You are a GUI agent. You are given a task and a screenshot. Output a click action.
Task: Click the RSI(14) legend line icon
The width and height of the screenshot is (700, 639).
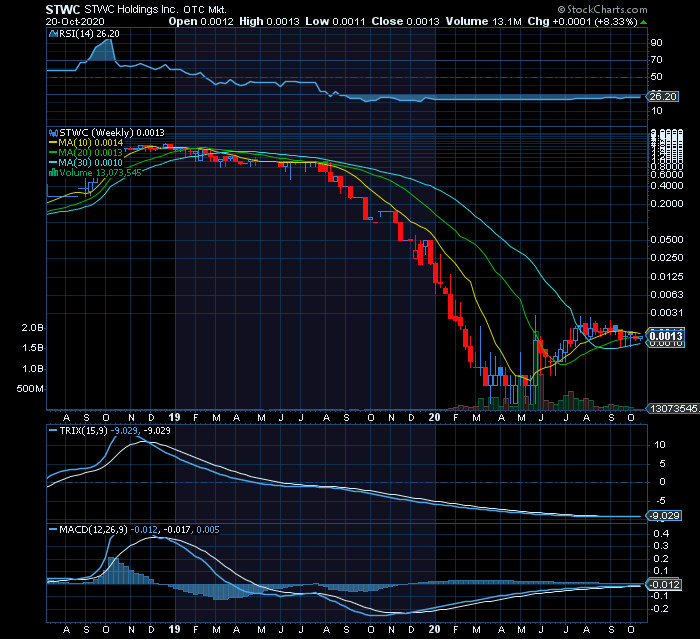[x=53, y=33]
